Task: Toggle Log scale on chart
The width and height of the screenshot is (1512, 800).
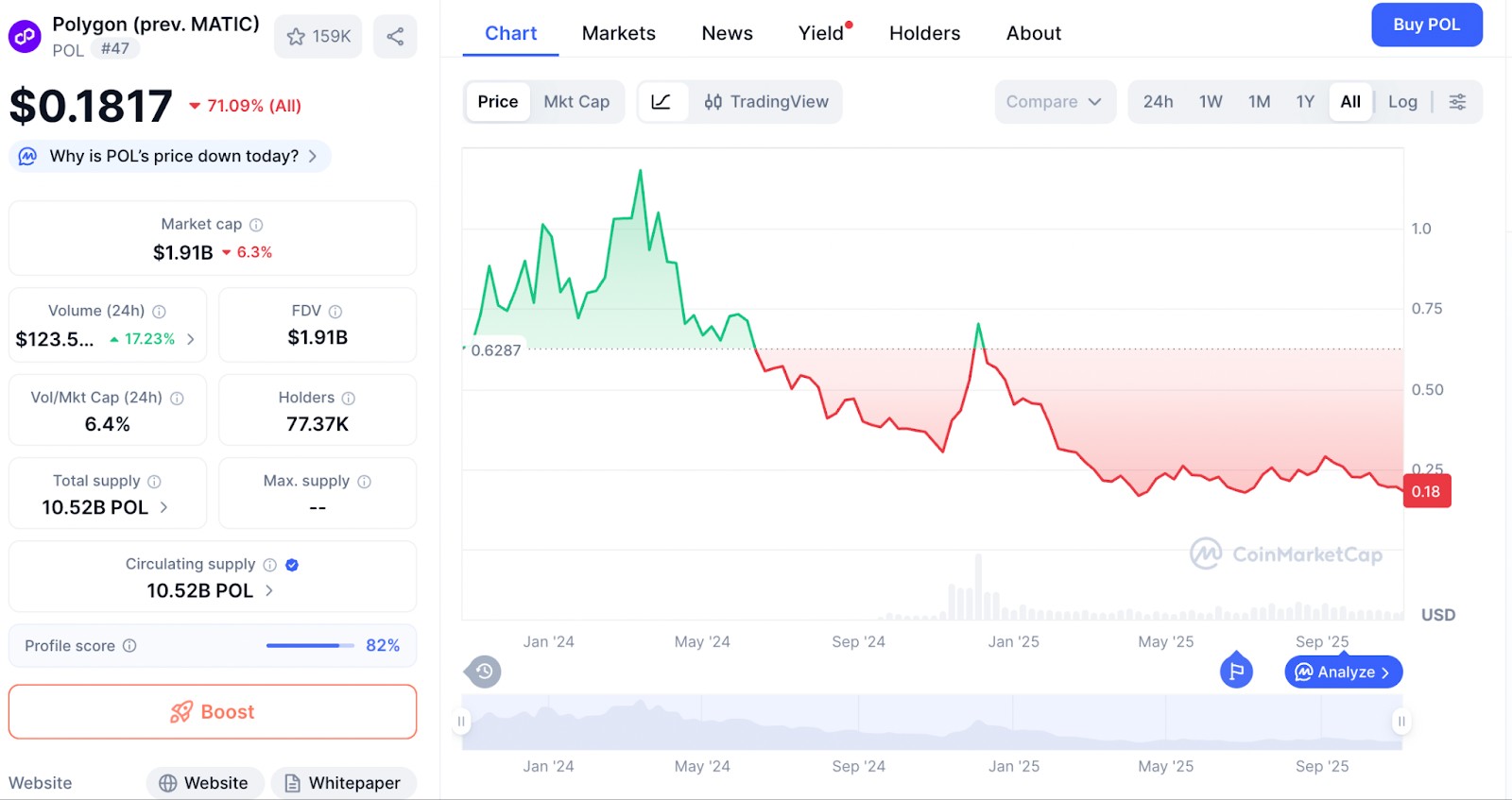Action: [x=1402, y=102]
